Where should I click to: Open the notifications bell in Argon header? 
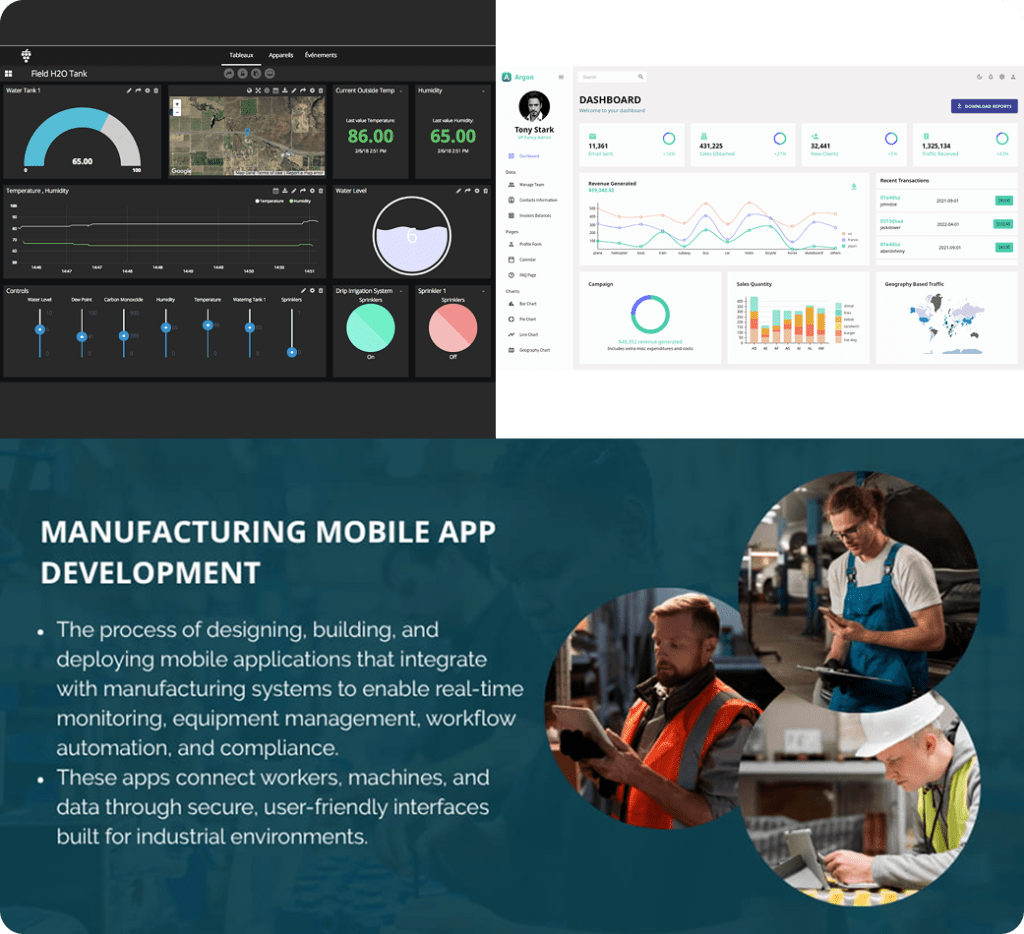pyautogui.click(x=990, y=77)
